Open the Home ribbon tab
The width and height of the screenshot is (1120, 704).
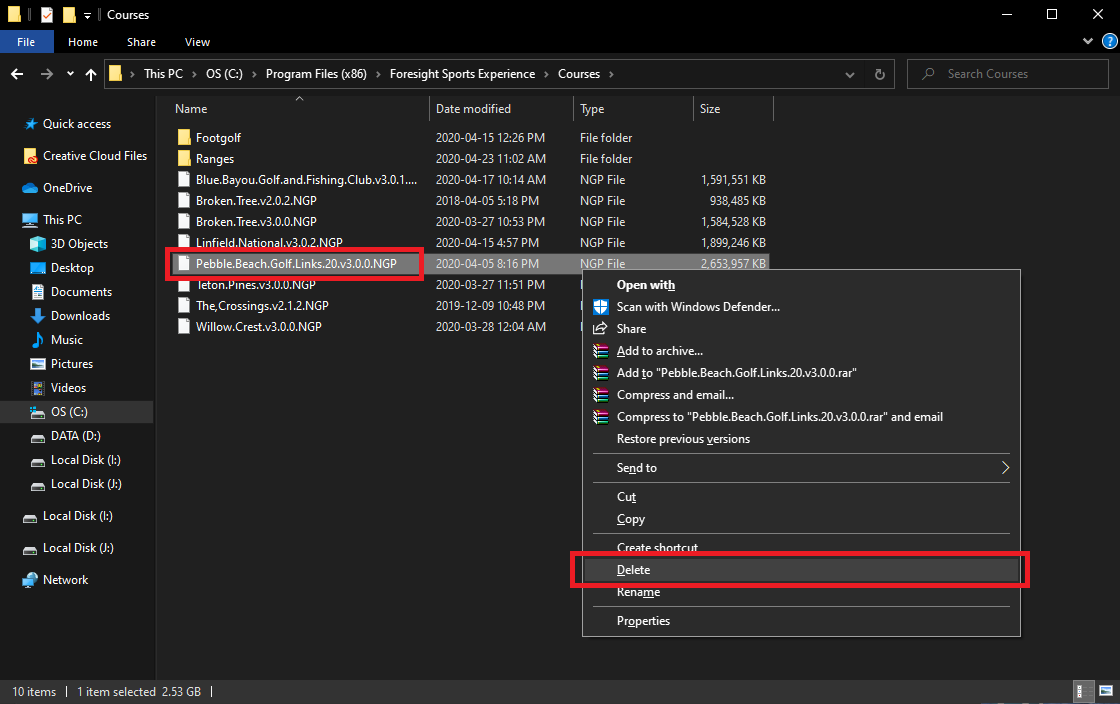(x=83, y=42)
